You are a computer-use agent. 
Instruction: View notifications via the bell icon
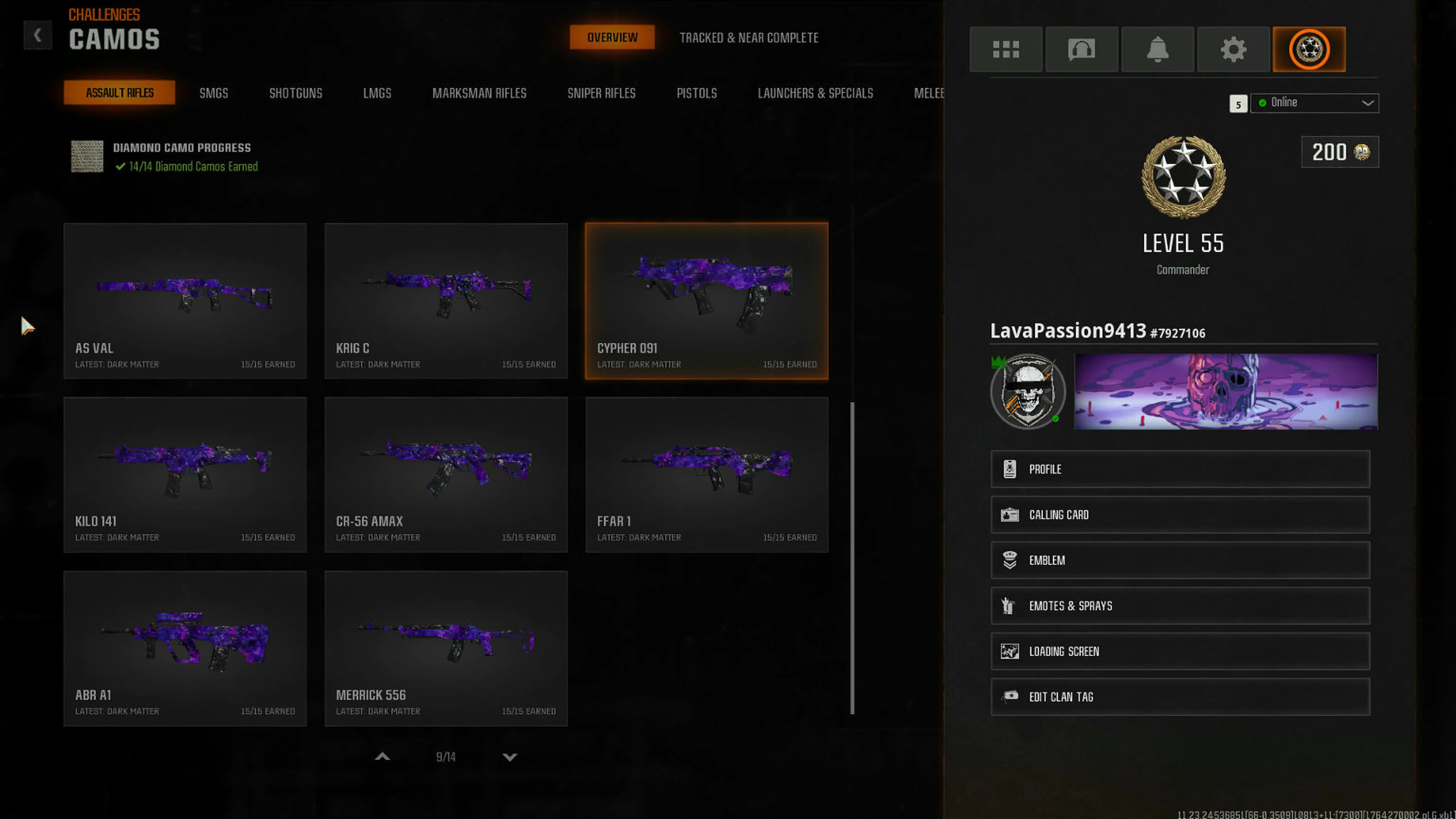1158,49
